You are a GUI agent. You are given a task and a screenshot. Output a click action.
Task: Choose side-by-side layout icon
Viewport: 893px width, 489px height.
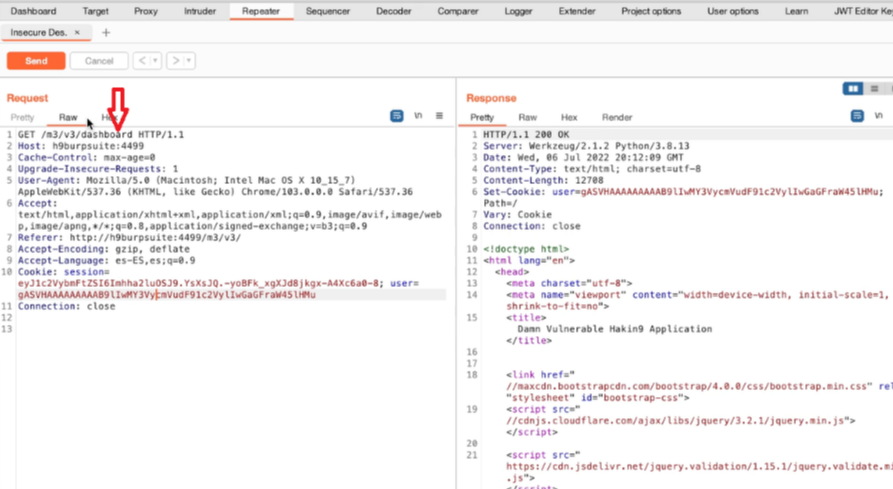pyautogui.click(x=853, y=89)
